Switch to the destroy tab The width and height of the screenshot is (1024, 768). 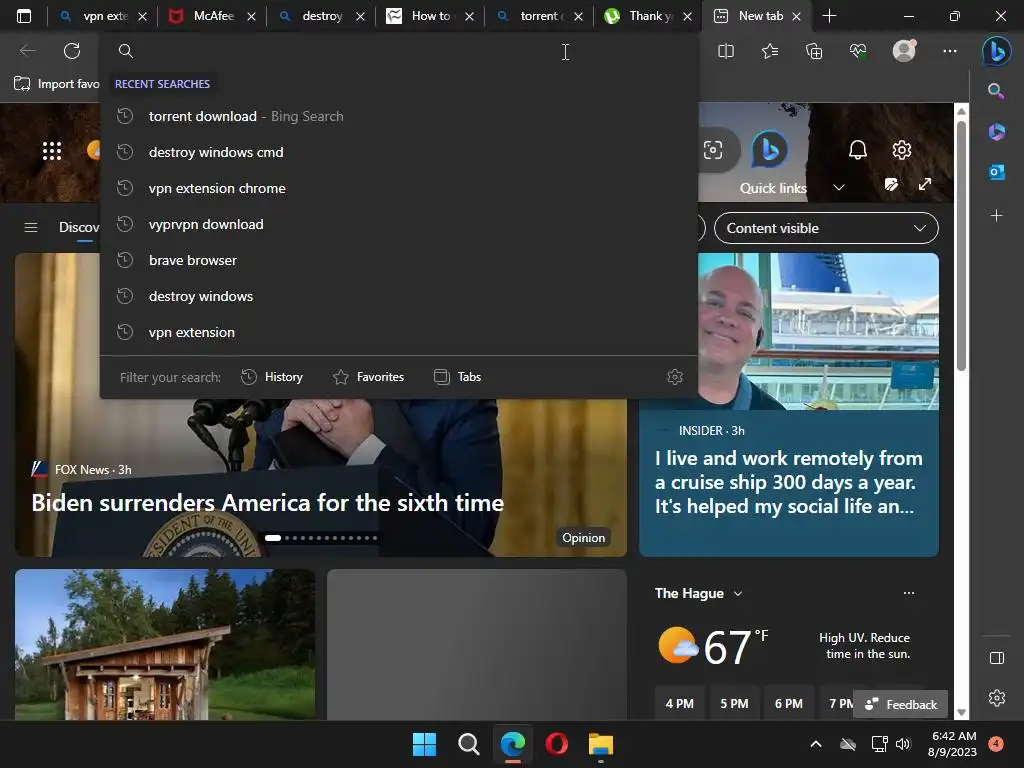click(x=322, y=16)
